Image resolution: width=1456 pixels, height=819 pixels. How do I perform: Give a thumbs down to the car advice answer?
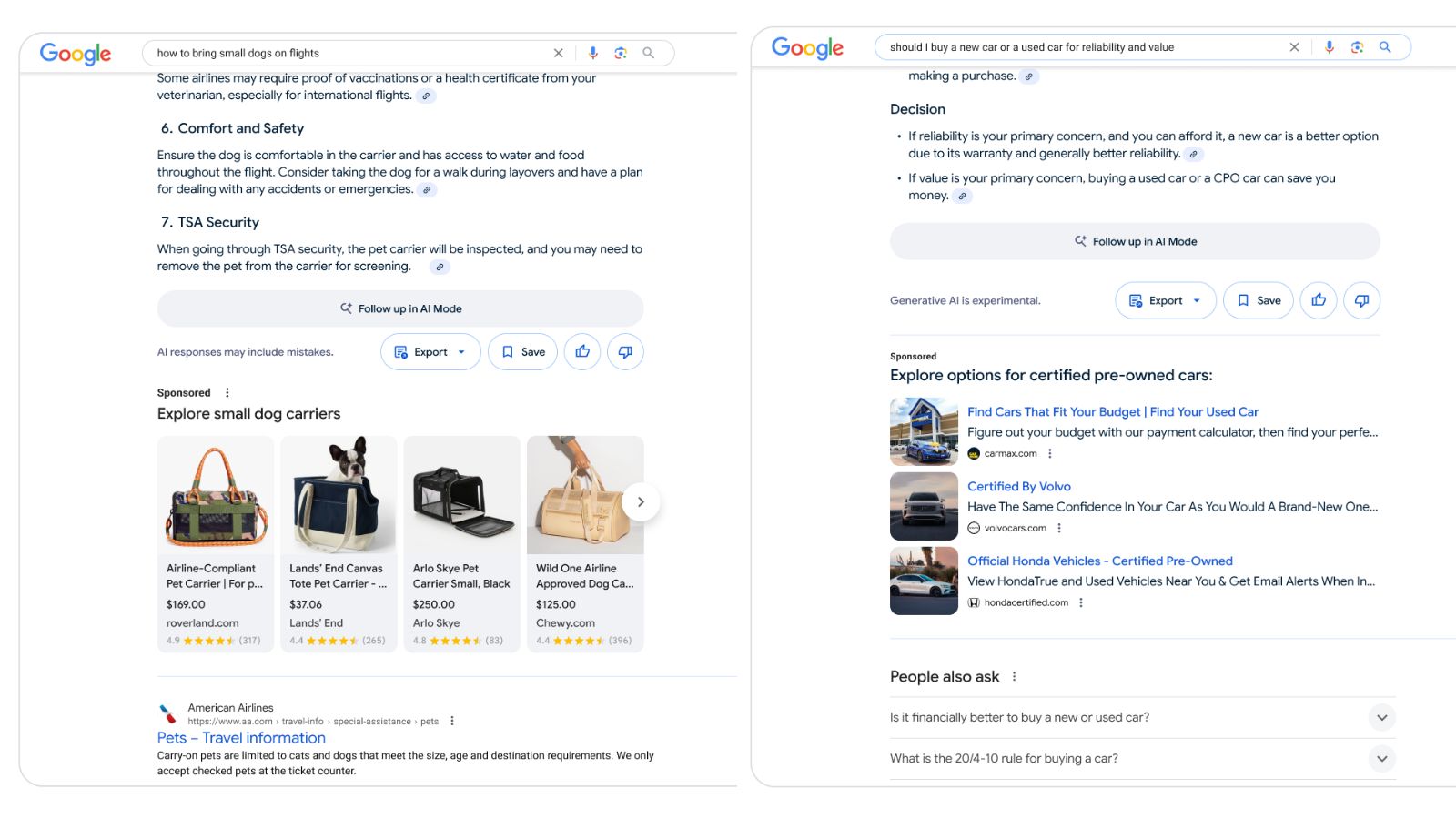[x=1361, y=300]
